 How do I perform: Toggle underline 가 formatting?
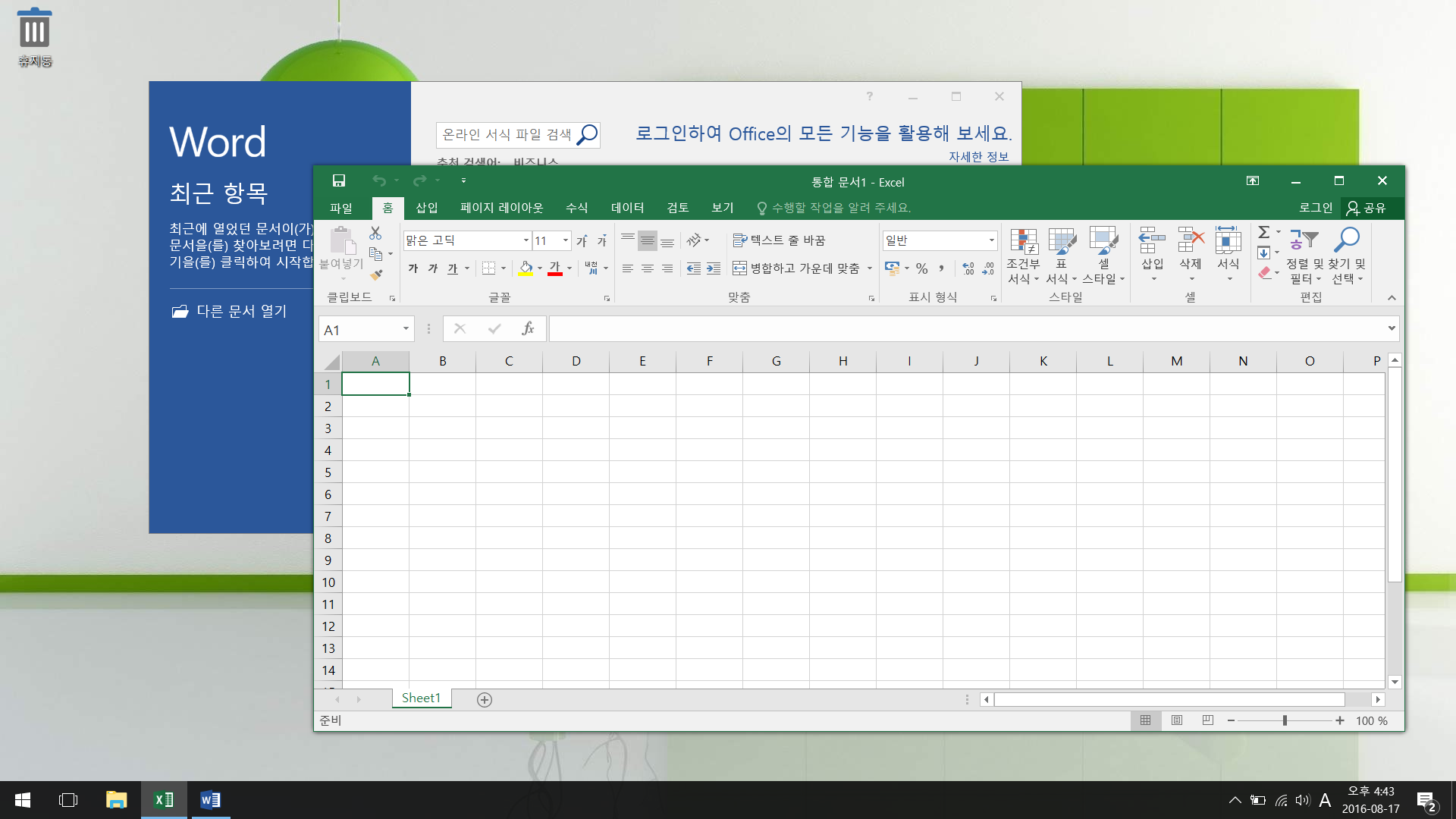click(x=453, y=268)
